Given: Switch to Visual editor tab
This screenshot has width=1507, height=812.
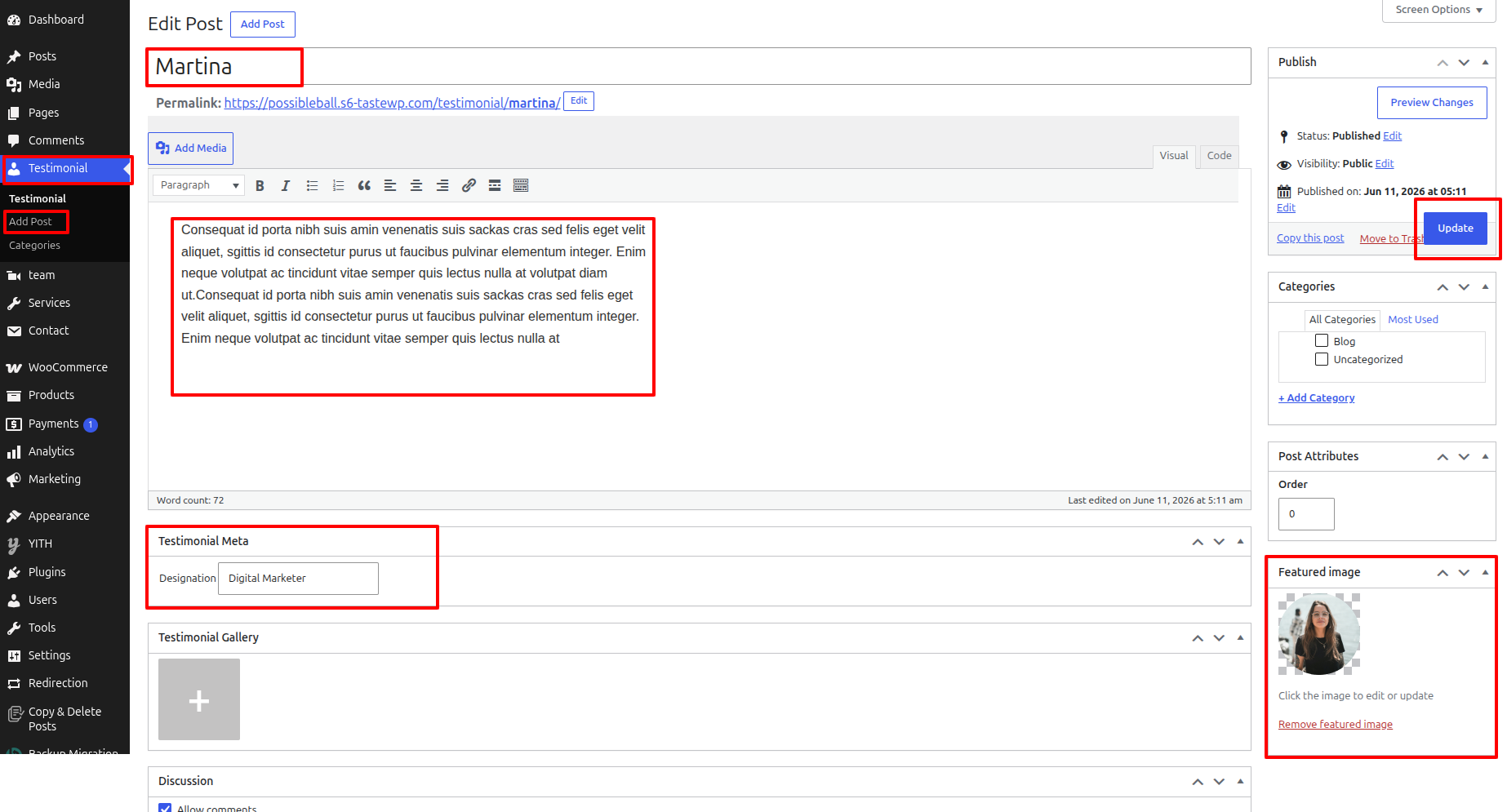Looking at the screenshot, I should 1174,156.
